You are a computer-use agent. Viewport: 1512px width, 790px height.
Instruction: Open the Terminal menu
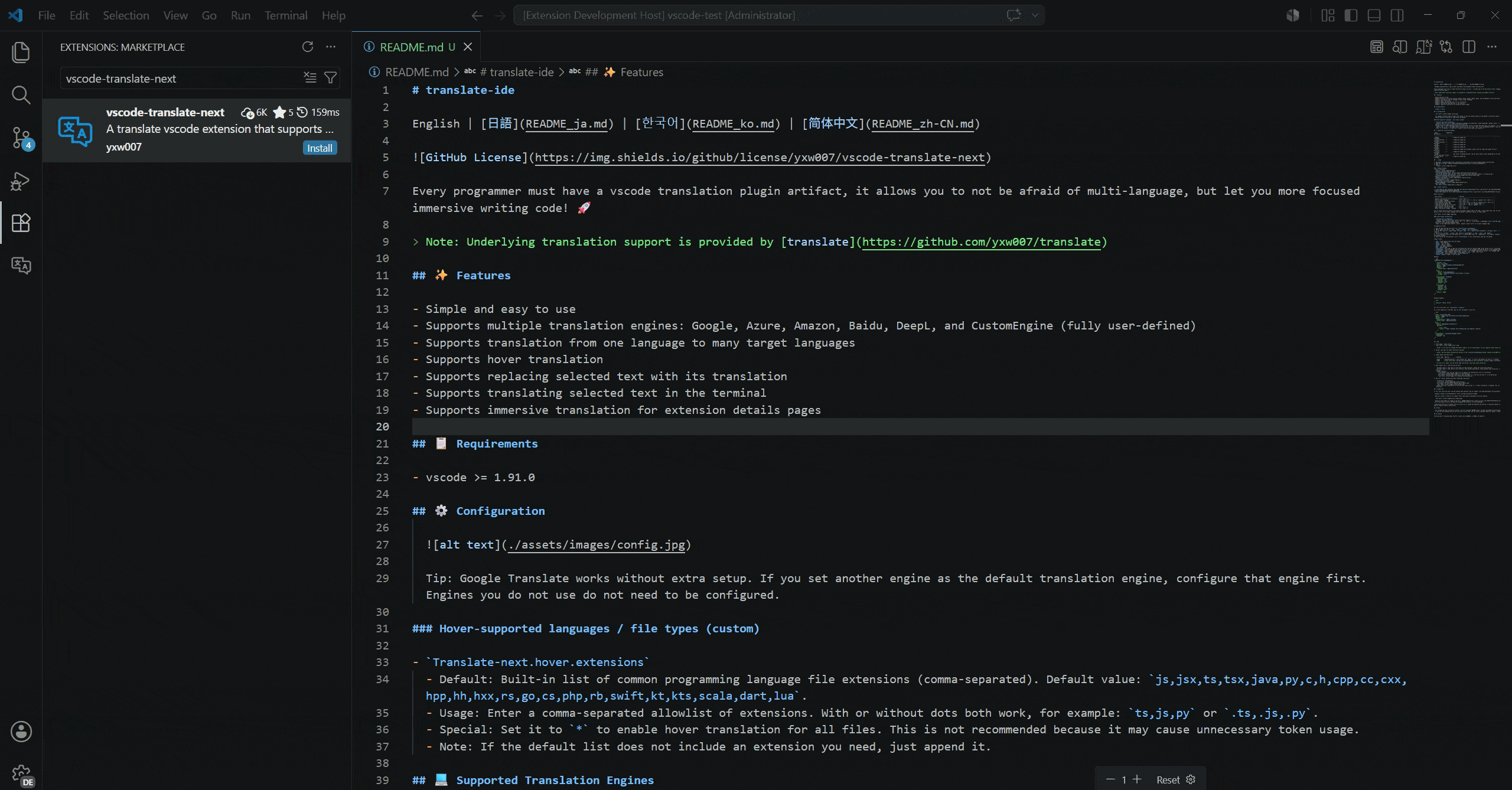(x=286, y=15)
